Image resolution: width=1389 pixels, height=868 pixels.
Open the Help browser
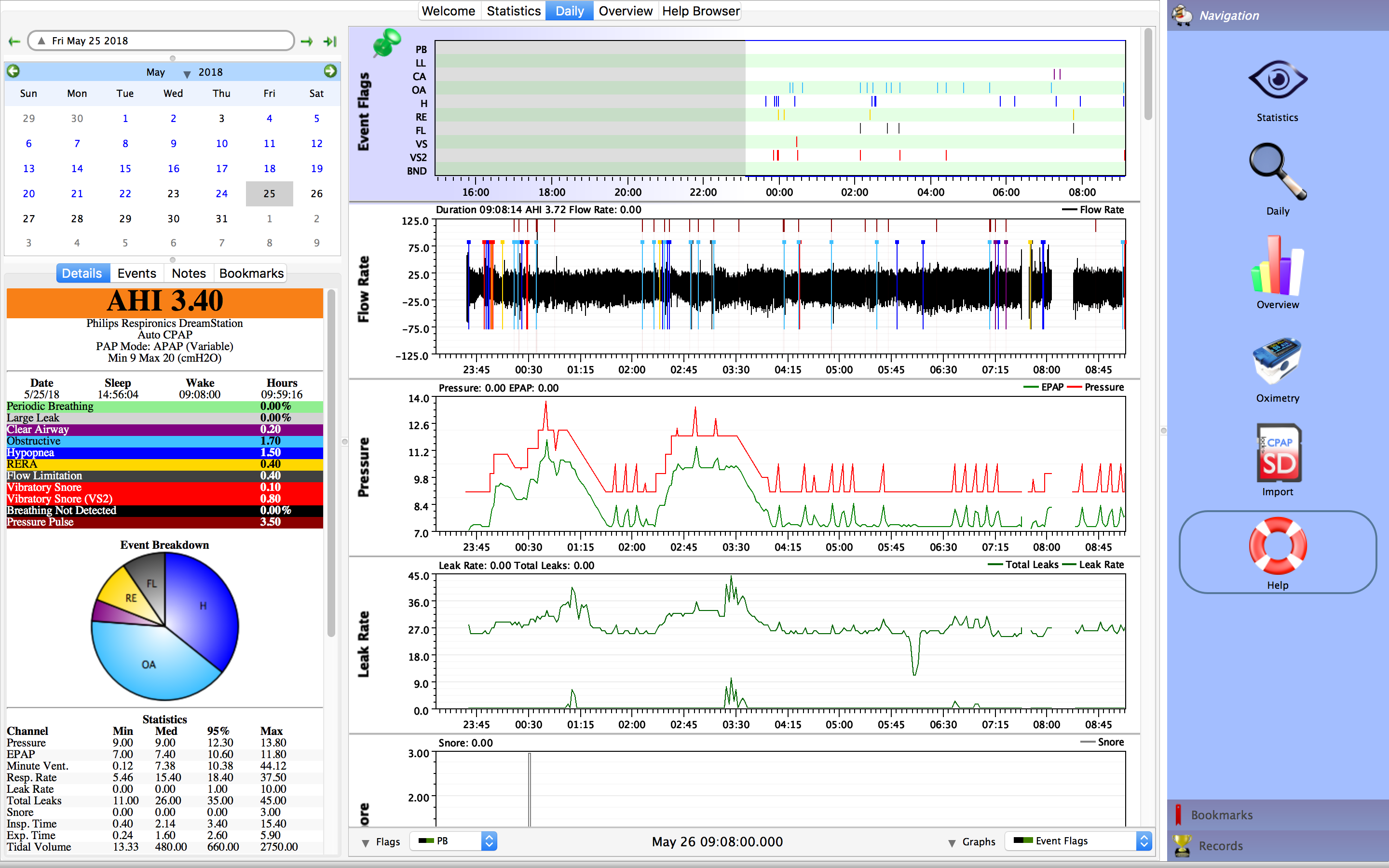[701, 11]
